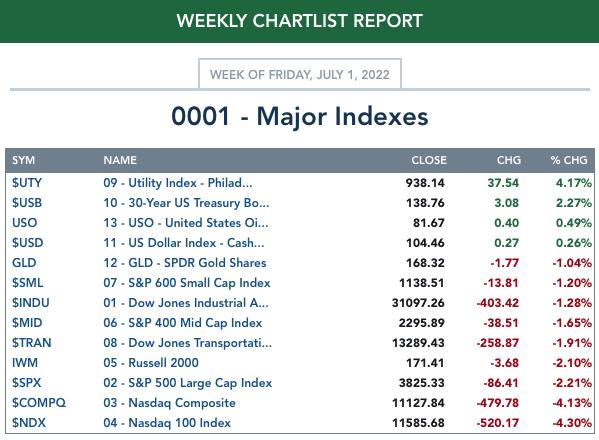The height and width of the screenshot is (440, 599).
Task: Open 09 - Utility Index chart link
Action: coord(178,183)
